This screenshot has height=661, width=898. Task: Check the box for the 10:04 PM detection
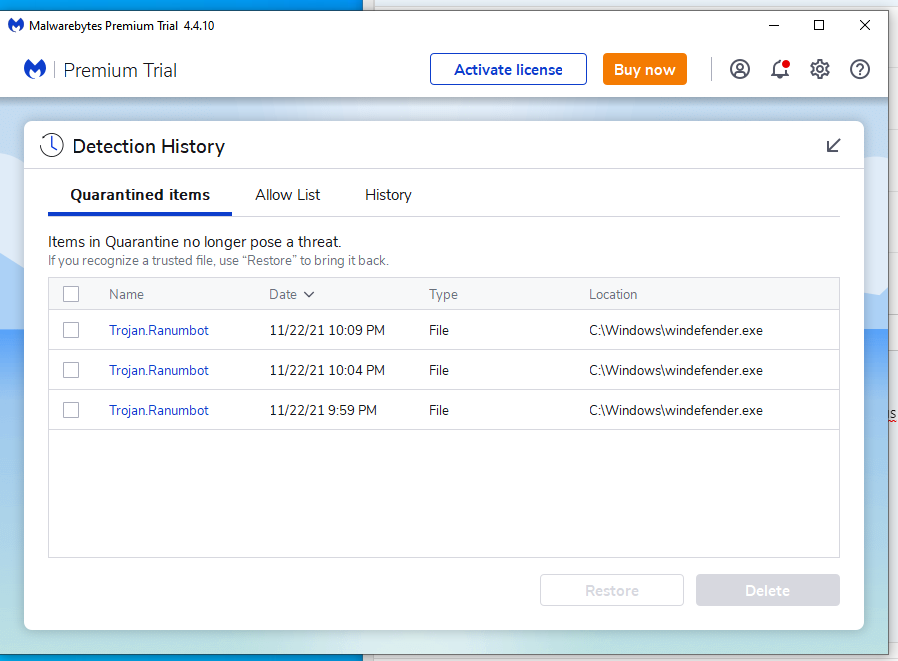(71, 370)
